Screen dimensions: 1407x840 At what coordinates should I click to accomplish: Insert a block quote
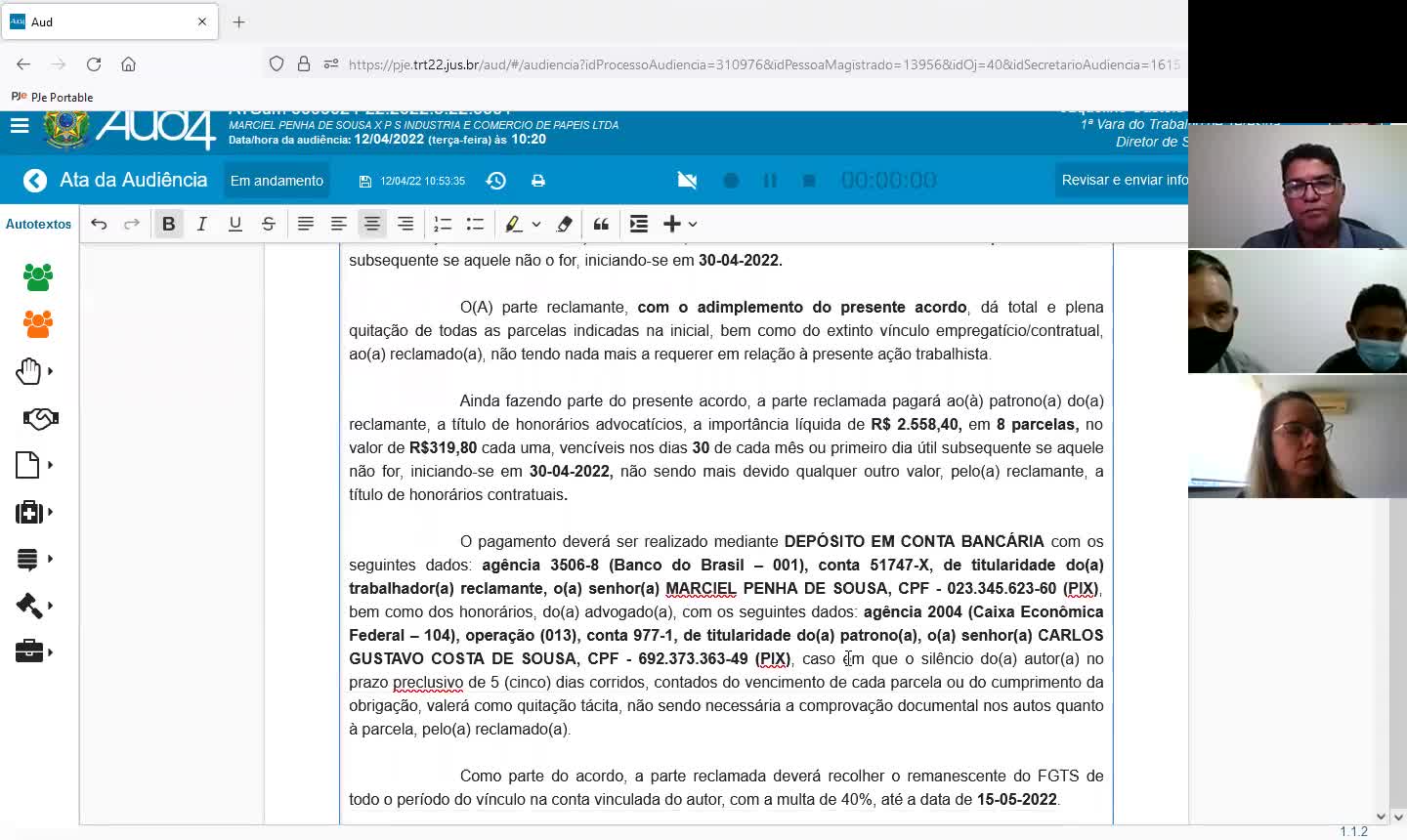(602, 225)
